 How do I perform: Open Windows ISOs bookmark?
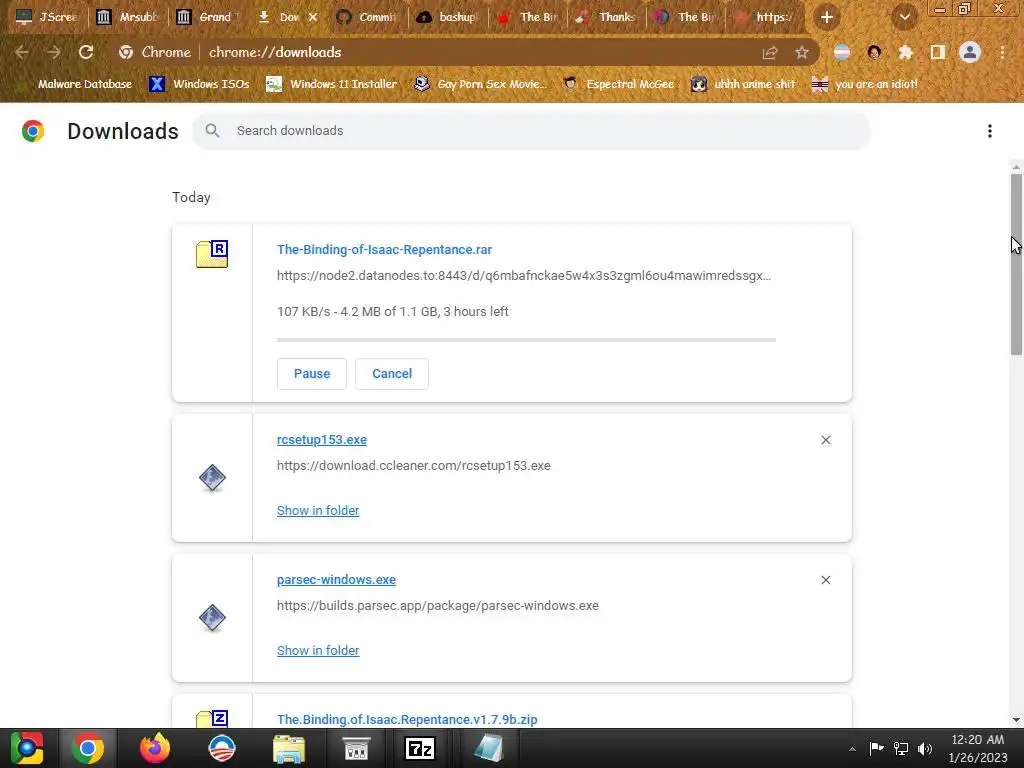199,84
